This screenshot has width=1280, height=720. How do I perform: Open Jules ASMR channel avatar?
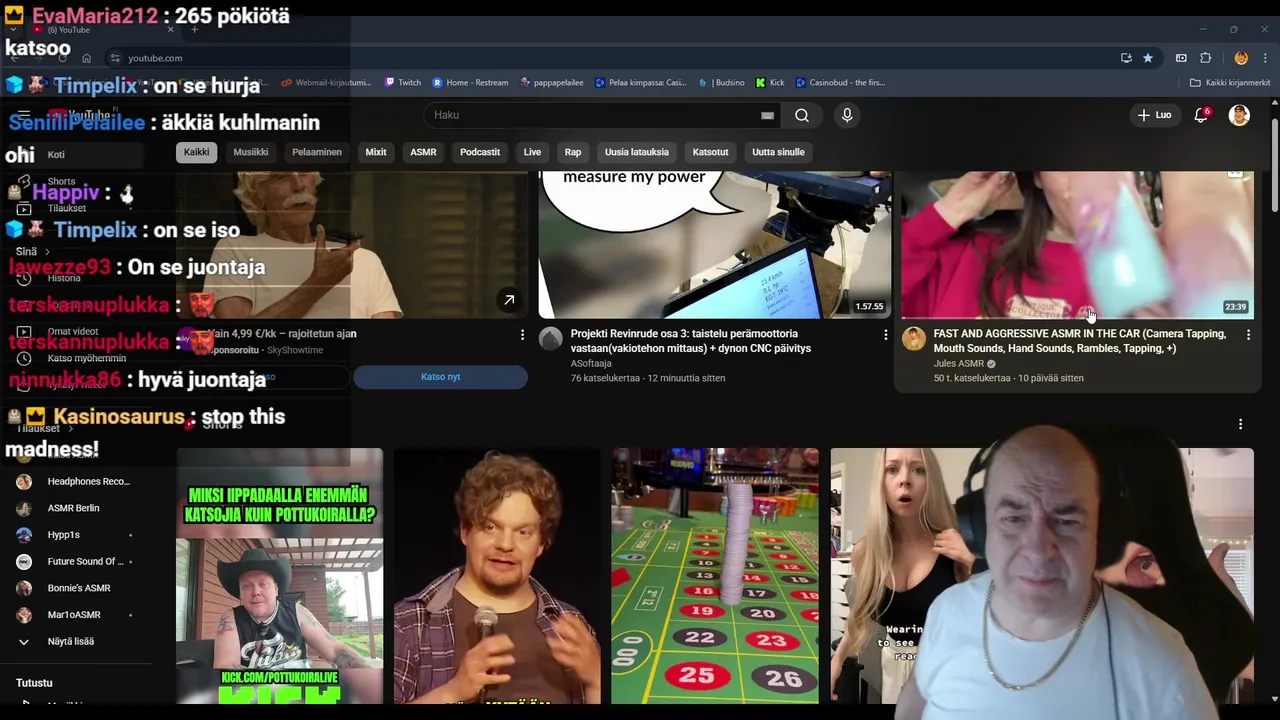(x=914, y=338)
